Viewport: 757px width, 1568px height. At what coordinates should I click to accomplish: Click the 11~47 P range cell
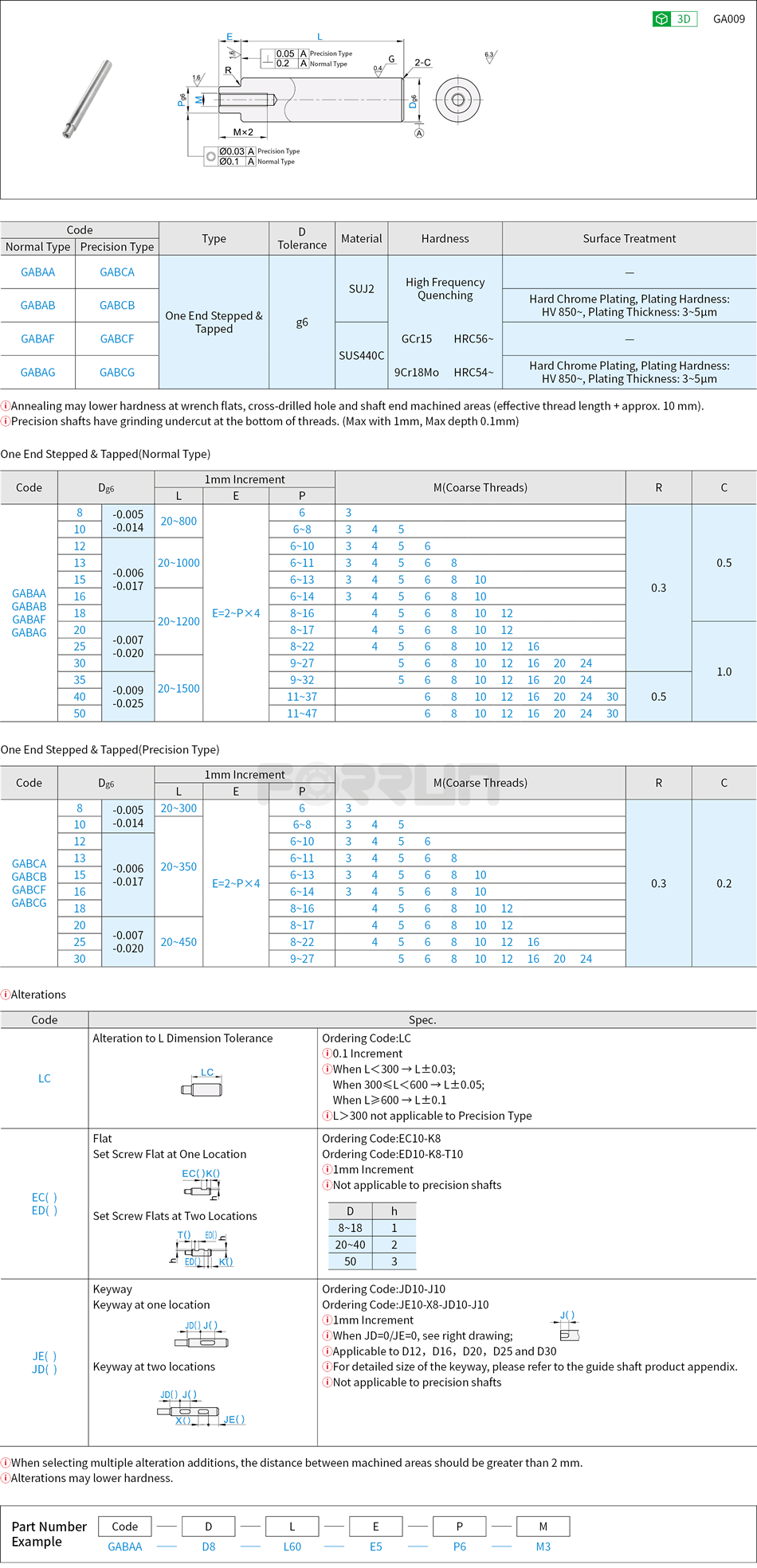[x=302, y=714]
